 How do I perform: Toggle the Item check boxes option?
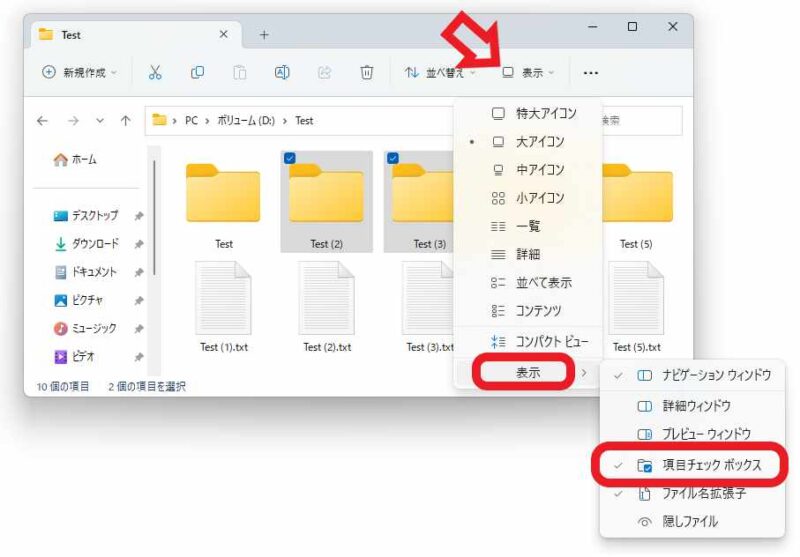[x=692, y=465]
